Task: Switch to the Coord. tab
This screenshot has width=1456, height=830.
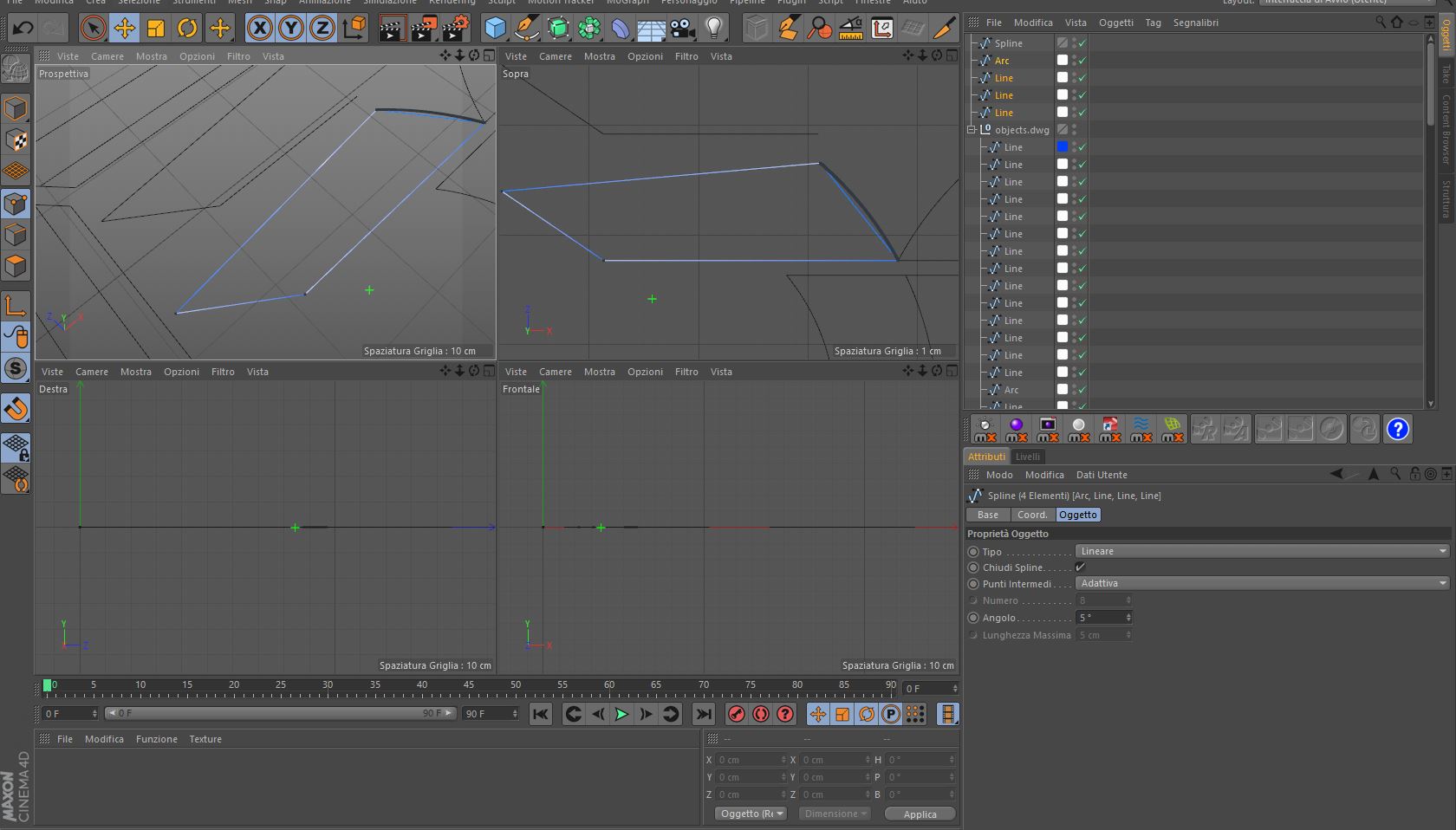Action: [1032, 515]
